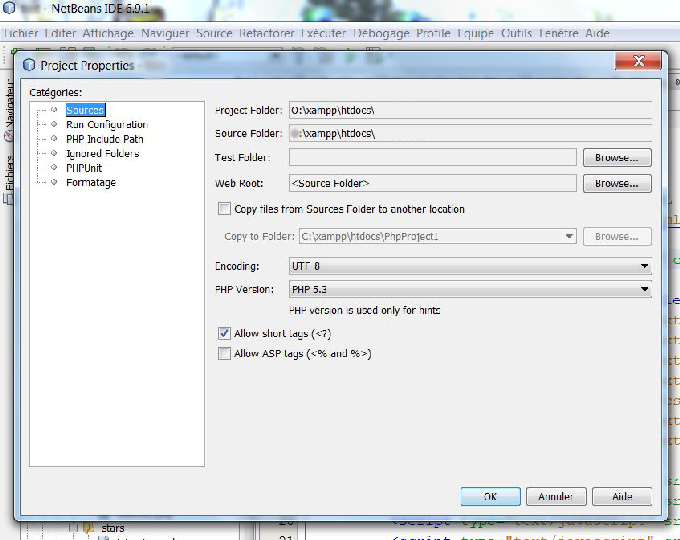Select the stars folder in project tree
Screen dimensions: 680x540
point(113,528)
